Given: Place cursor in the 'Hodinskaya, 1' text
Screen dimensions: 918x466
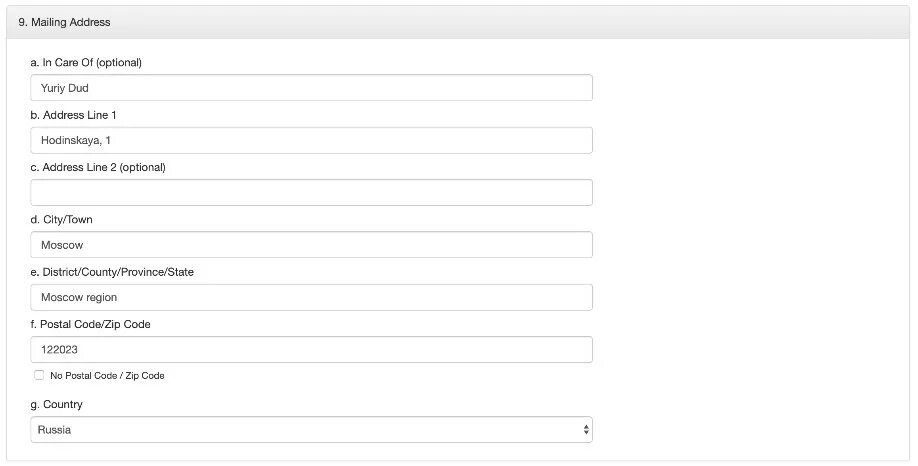Looking at the screenshot, I should click(x=74, y=140).
